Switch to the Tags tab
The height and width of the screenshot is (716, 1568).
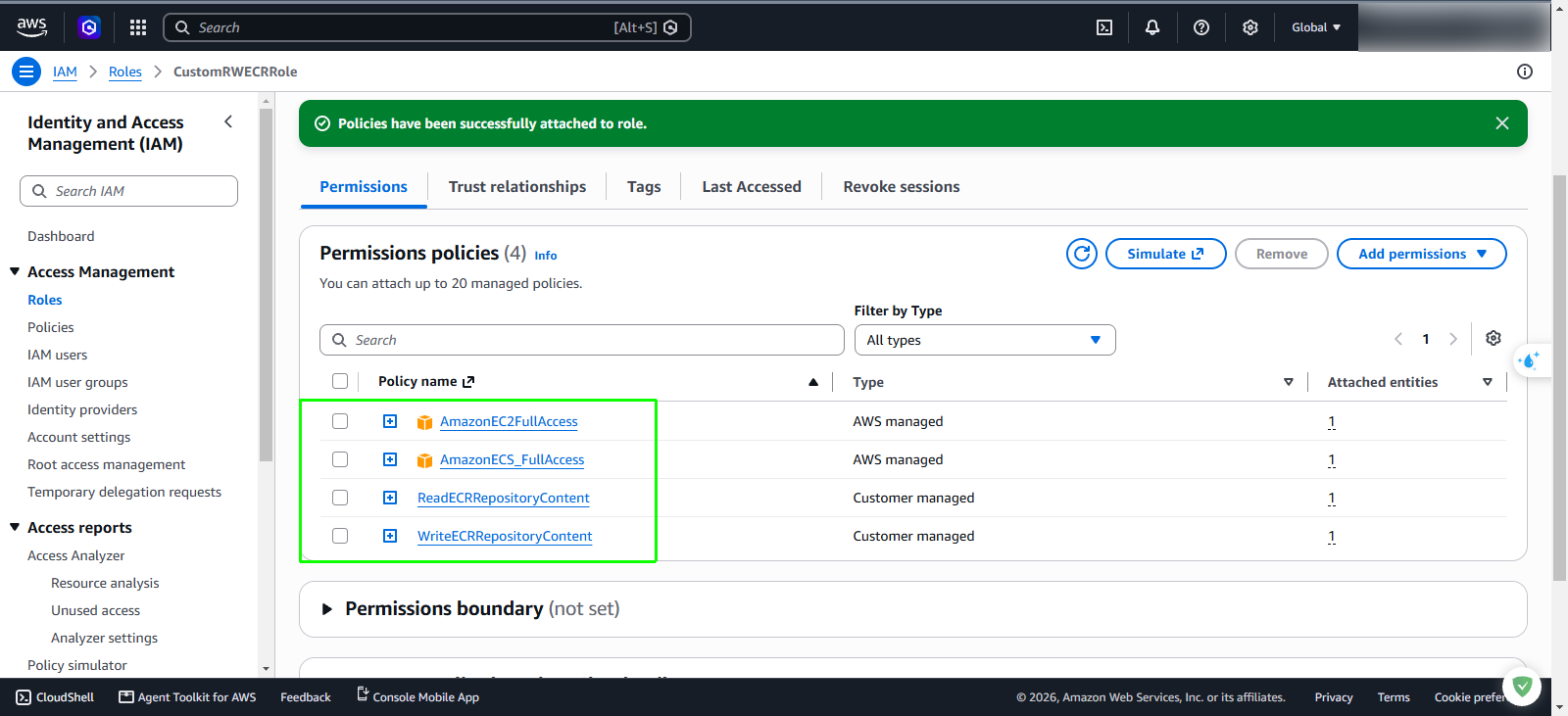pos(644,186)
